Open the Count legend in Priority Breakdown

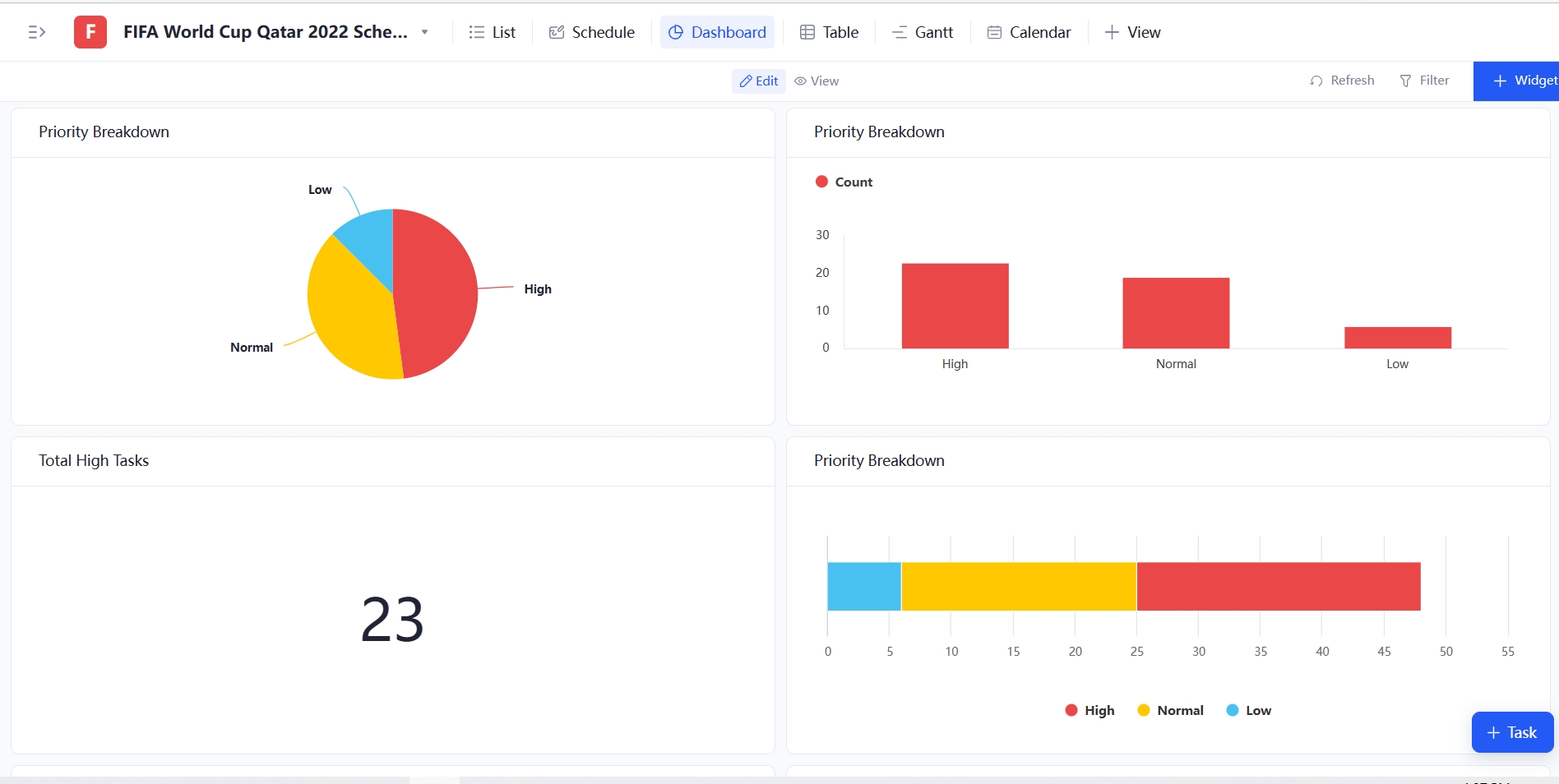tap(843, 182)
